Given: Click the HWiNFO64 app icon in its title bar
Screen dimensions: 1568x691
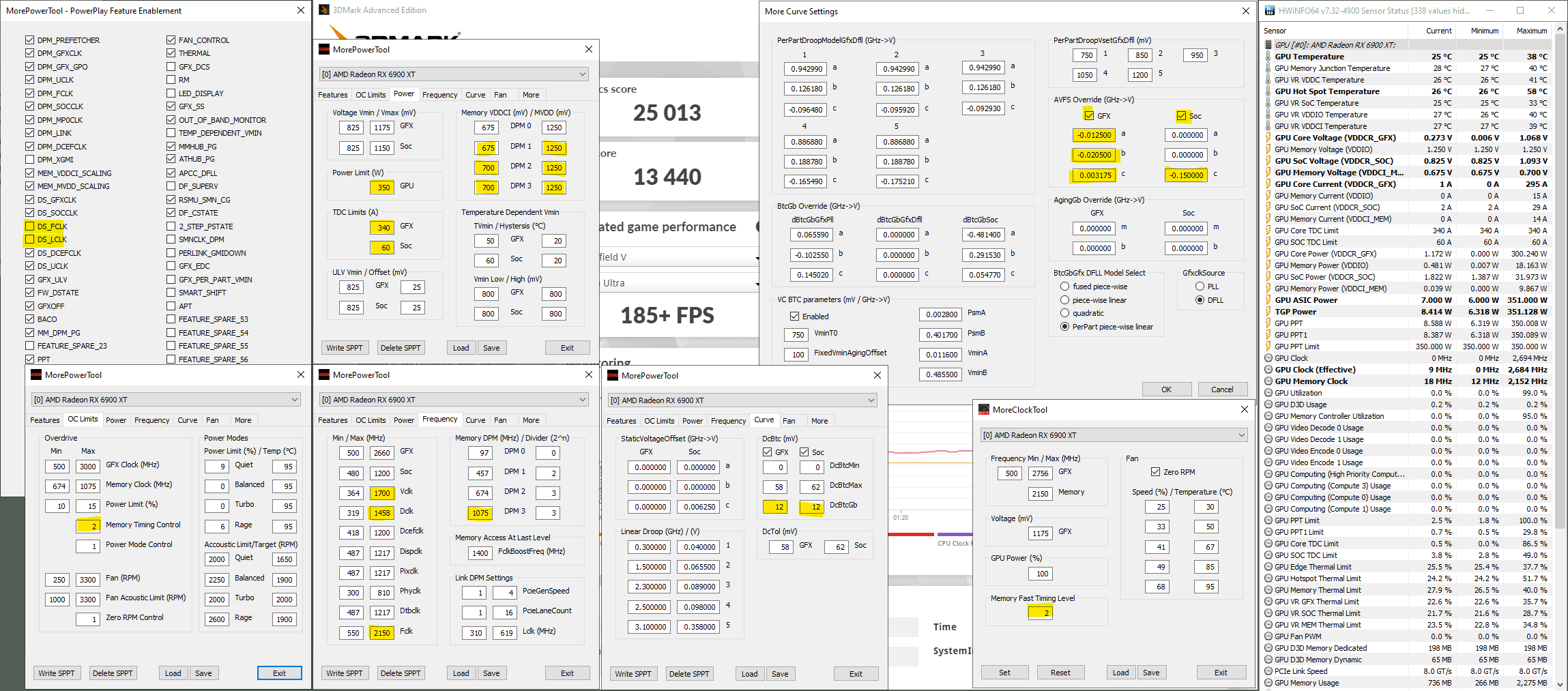Looking at the screenshot, I should (x=1270, y=10).
